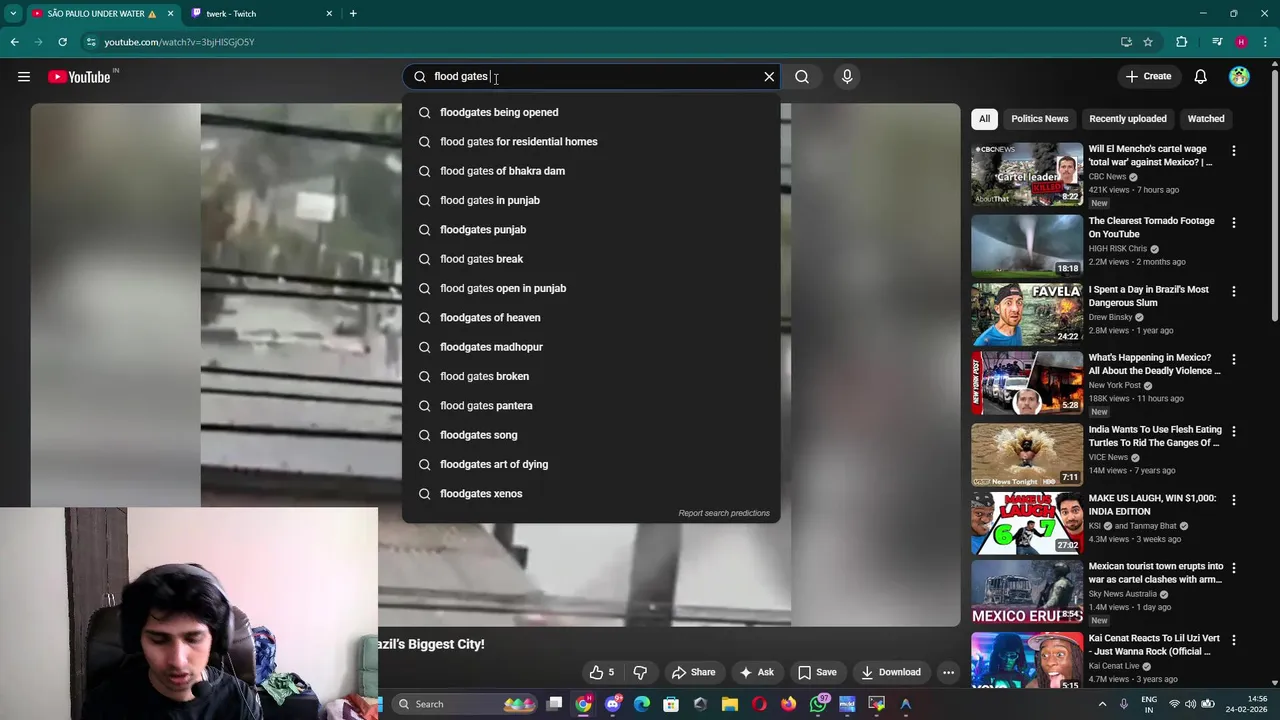Open 'India Wants To Use Flesh Eating Turtles' title

click(x=1155, y=436)
